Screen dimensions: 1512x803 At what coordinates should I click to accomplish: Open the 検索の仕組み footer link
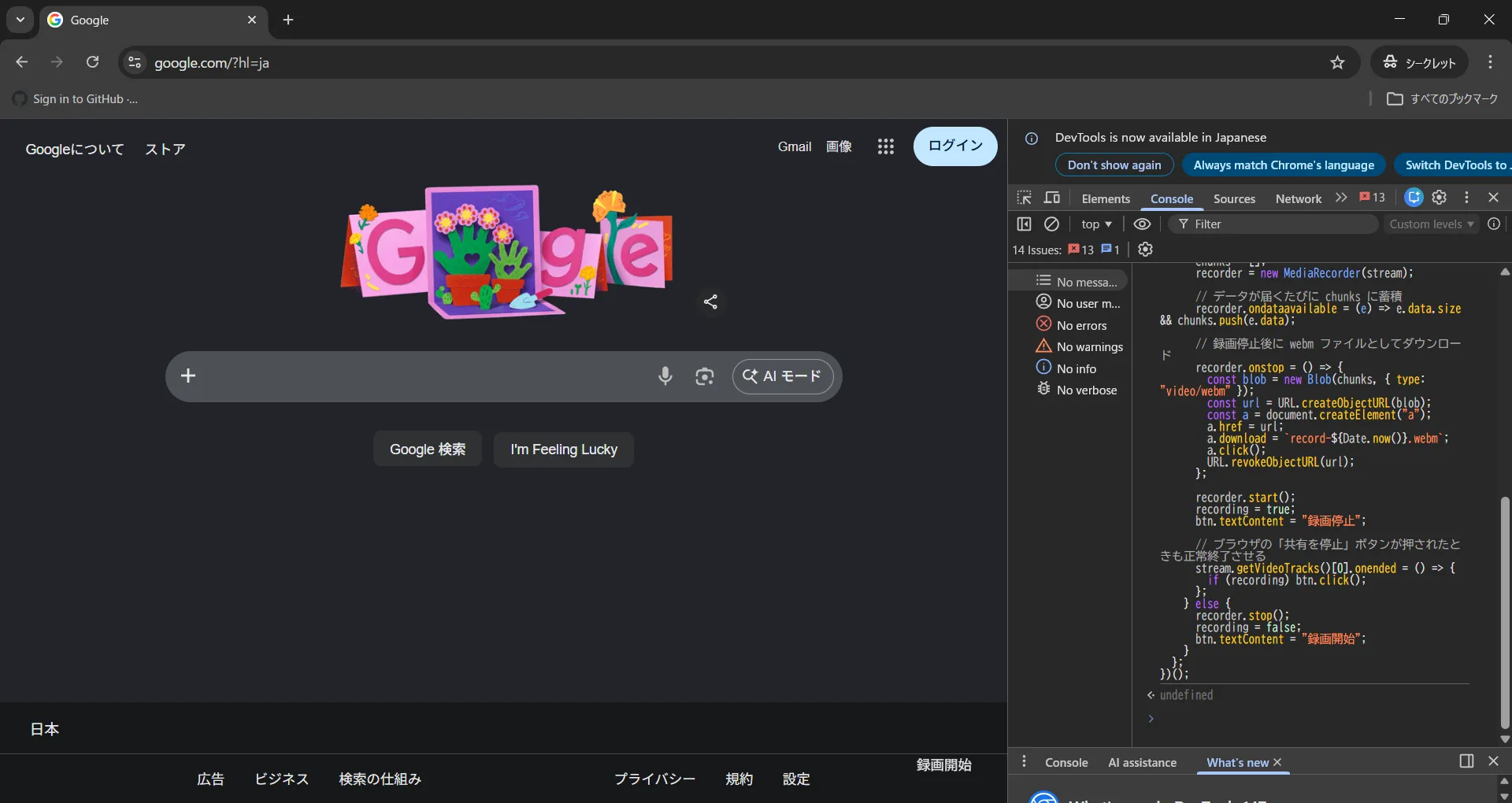[380, 779]
